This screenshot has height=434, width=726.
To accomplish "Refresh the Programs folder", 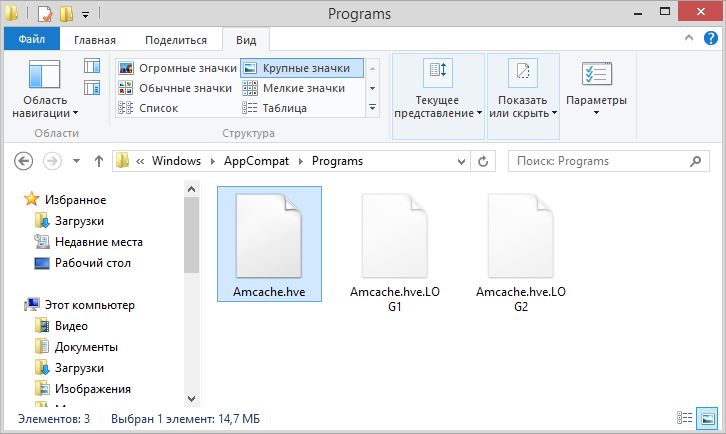I will coord(483,161).
